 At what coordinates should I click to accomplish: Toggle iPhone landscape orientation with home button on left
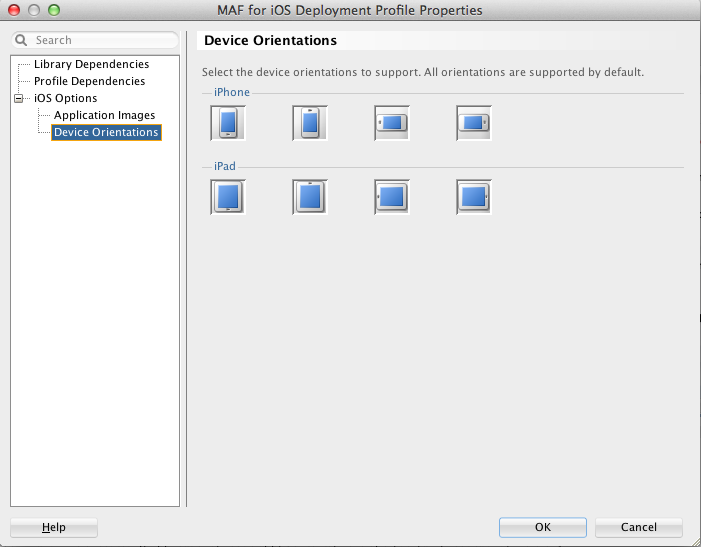click(x=392, y=123)
